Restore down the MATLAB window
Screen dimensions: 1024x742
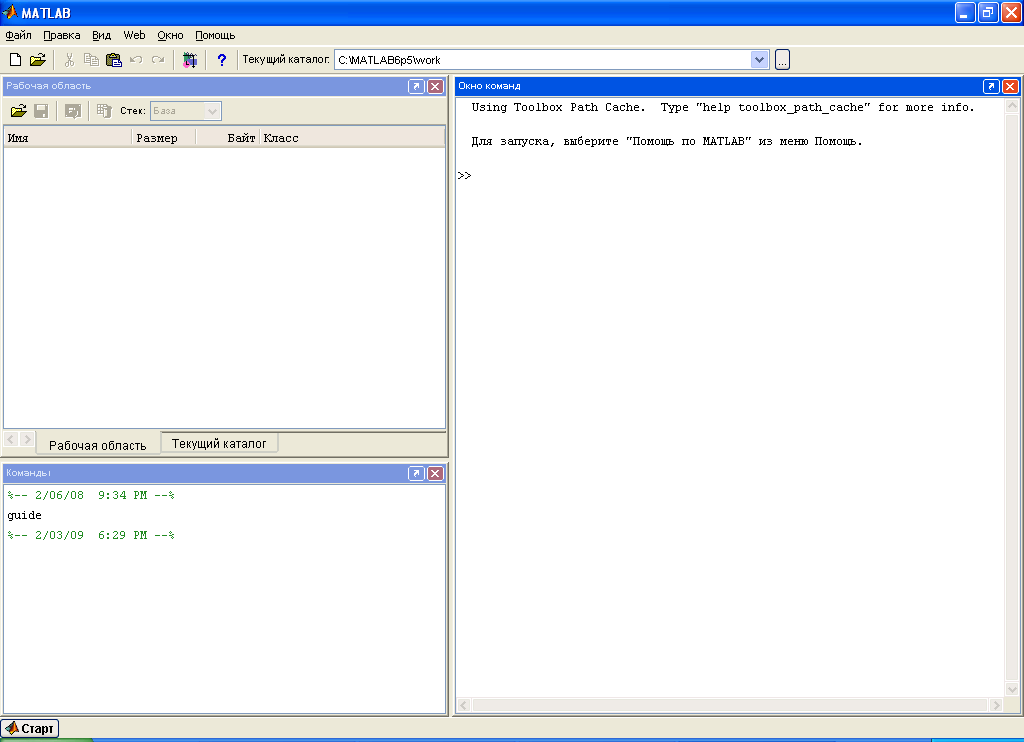pyautogui.click(x=988, y=12)
